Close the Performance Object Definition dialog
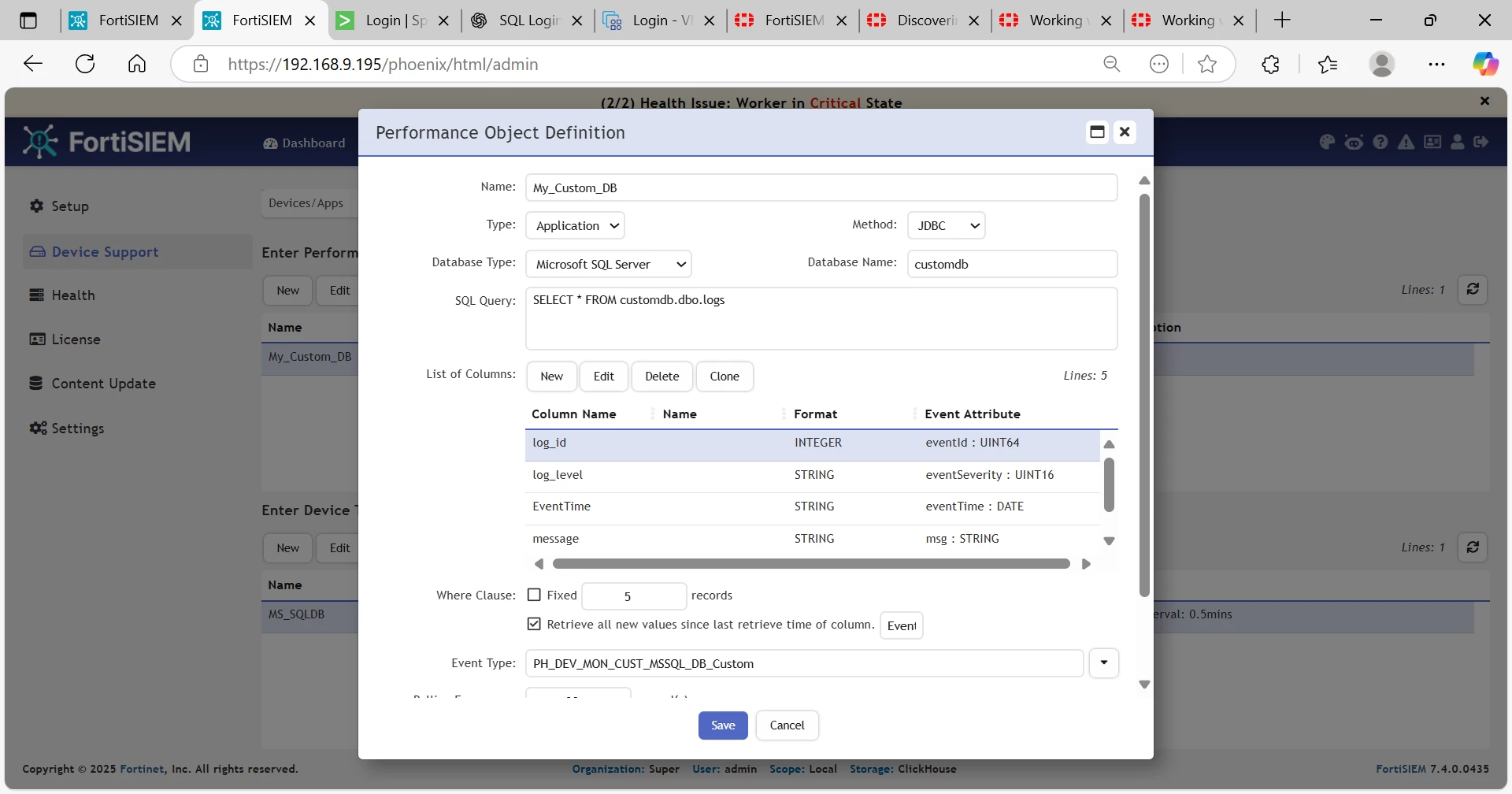This screenshot has width=1512, height=794. click(1125, 132)
